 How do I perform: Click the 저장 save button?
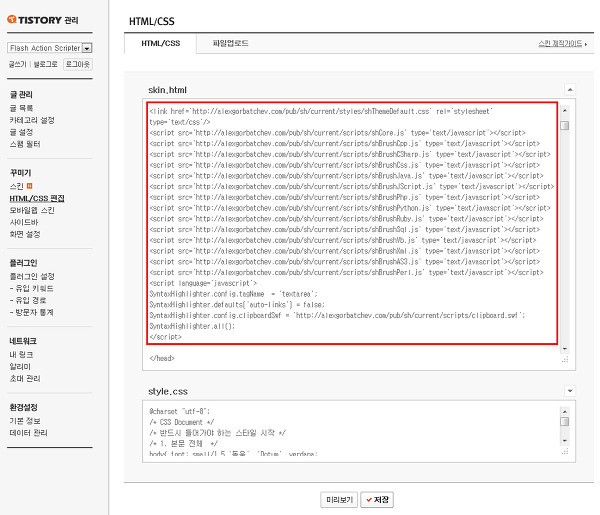(377, 500)
